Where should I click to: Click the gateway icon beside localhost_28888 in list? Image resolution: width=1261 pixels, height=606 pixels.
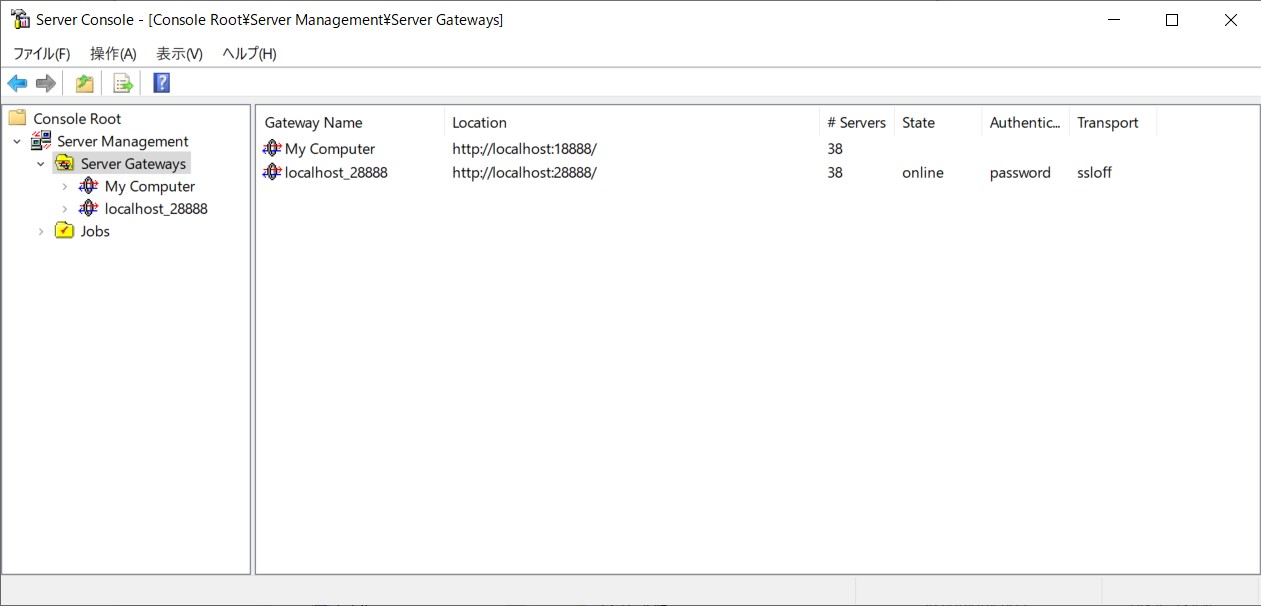[272, 173]
